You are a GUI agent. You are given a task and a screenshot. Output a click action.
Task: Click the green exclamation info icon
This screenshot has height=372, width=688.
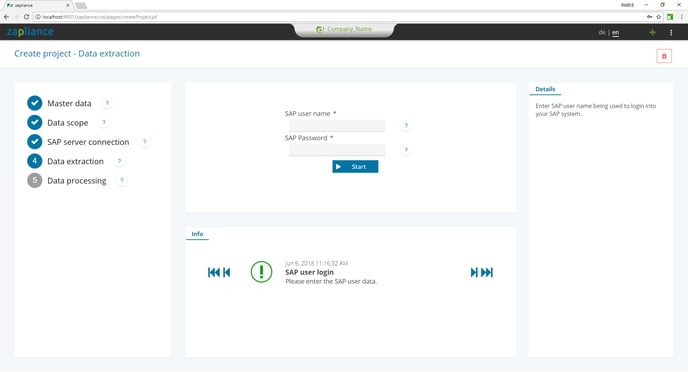tap(262, 272)
